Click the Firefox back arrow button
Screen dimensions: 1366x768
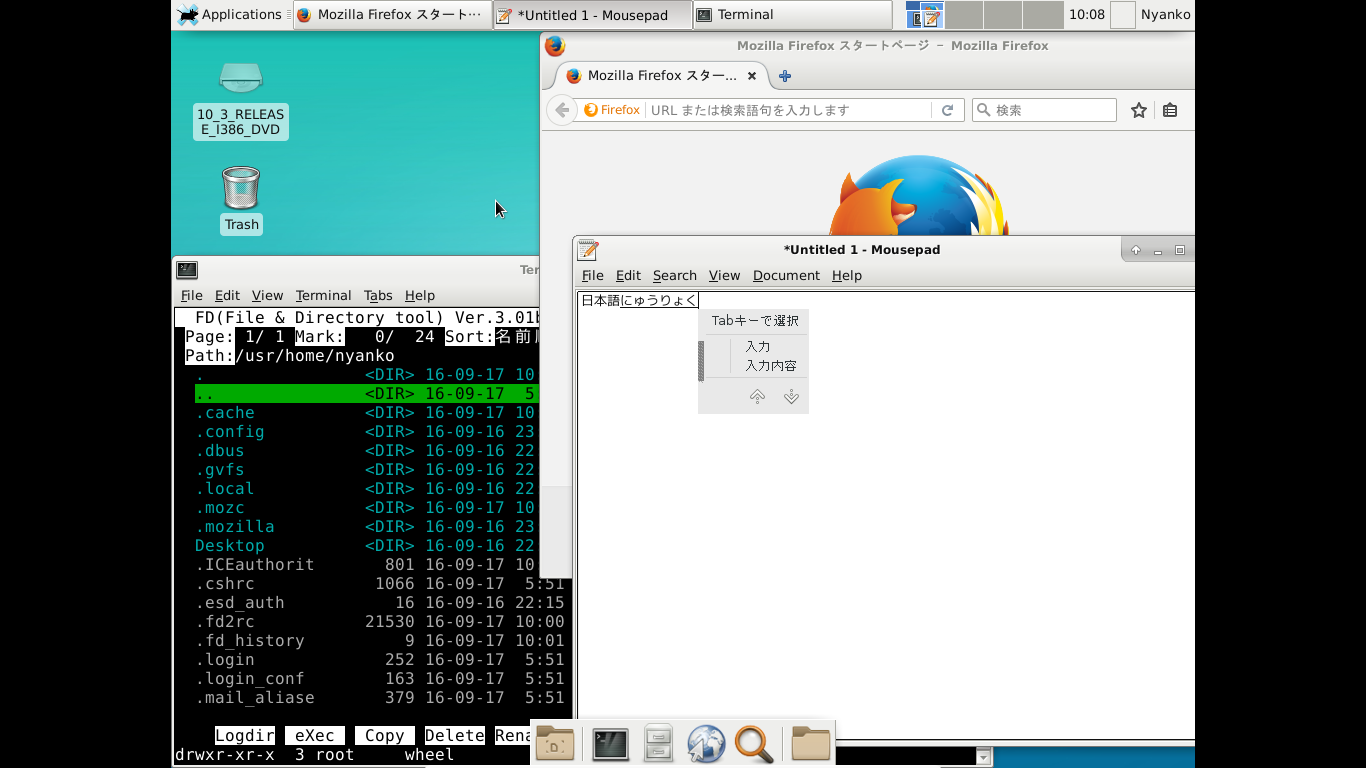pos(562,110)
